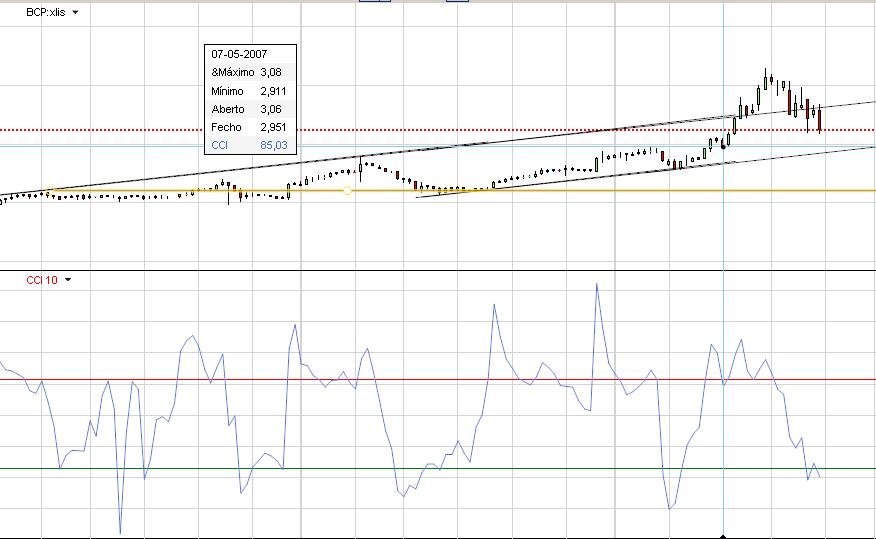Select the CCI value 85,03
The image size is (876, 539).
[x=274, y=145]
